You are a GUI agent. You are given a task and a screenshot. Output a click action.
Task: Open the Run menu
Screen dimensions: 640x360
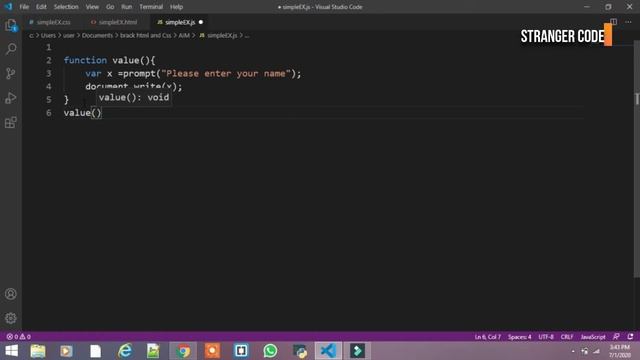127,7
